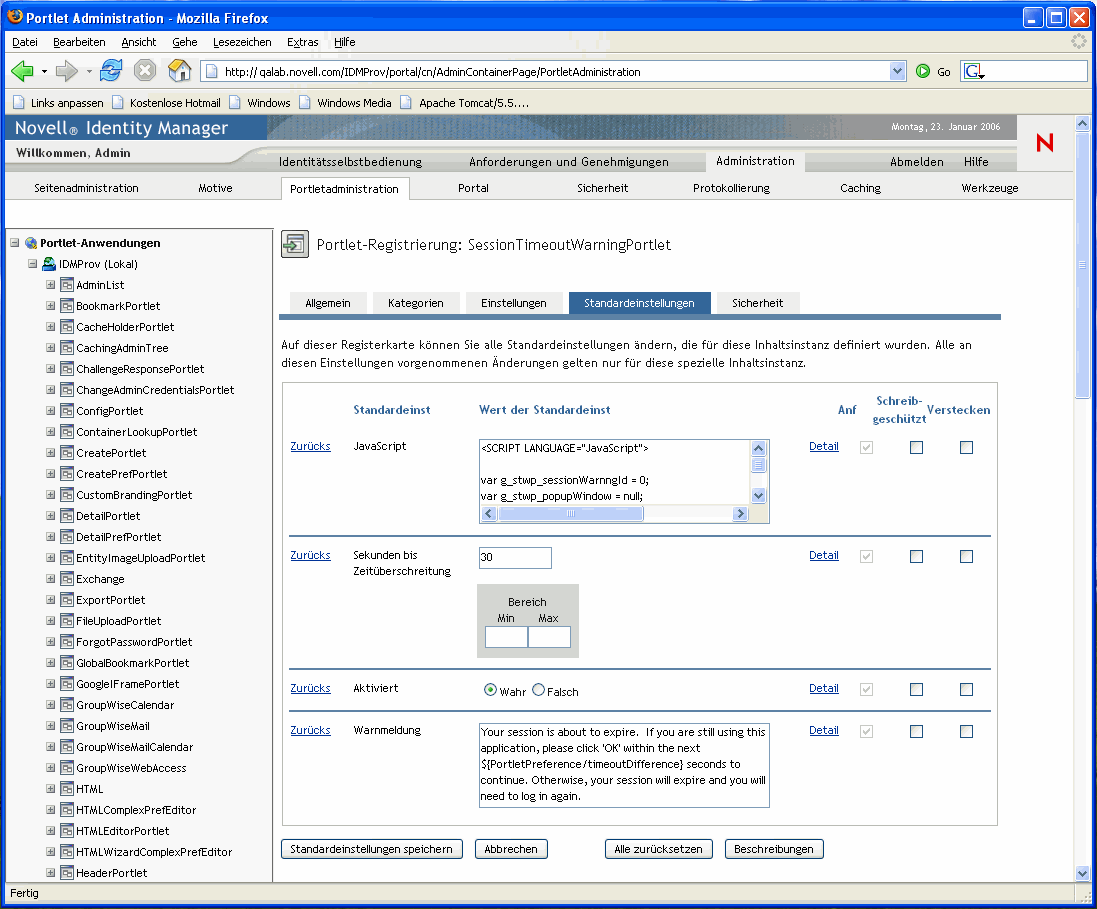The width and height of the screenshot is (1097, 909).
Task: Click the BookmarkPortlet portlet icon
Action: coord(67,306)
